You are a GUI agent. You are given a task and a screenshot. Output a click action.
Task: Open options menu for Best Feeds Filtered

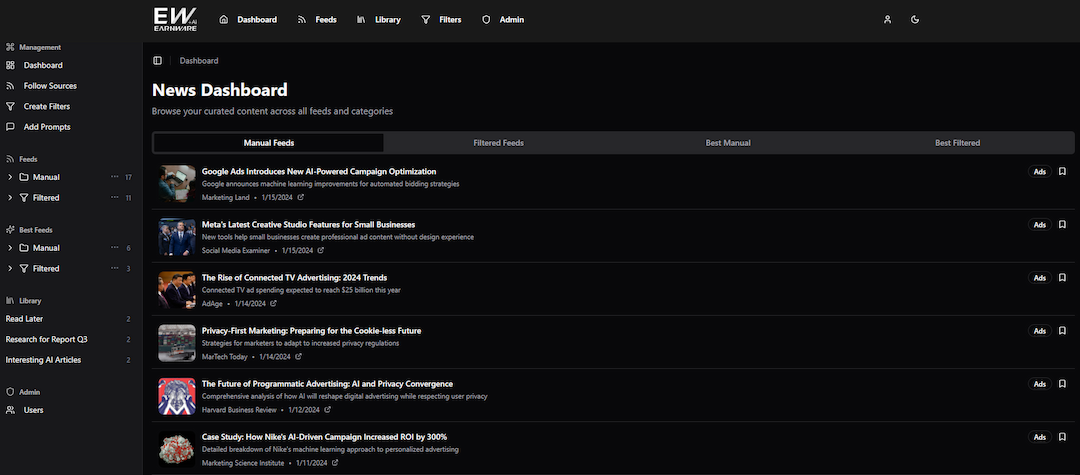tap(114, 268)
